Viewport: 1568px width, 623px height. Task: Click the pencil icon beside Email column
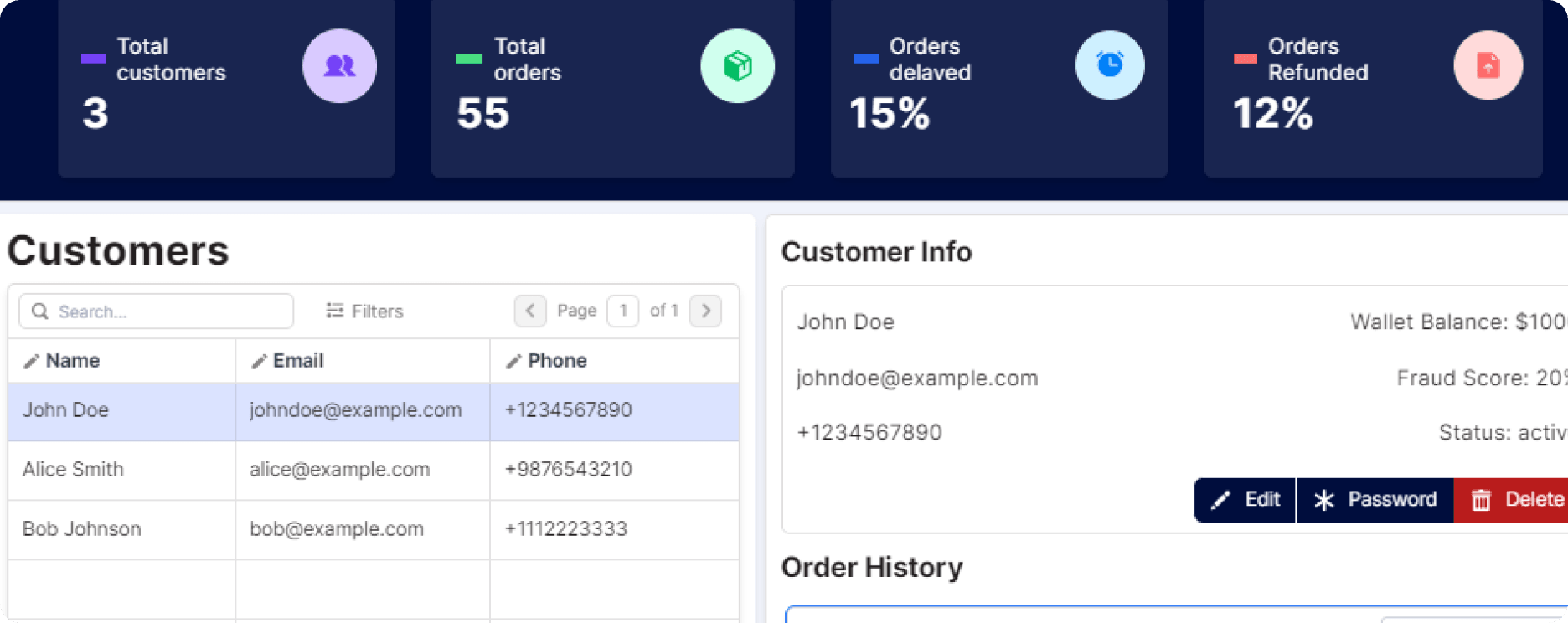260,362
